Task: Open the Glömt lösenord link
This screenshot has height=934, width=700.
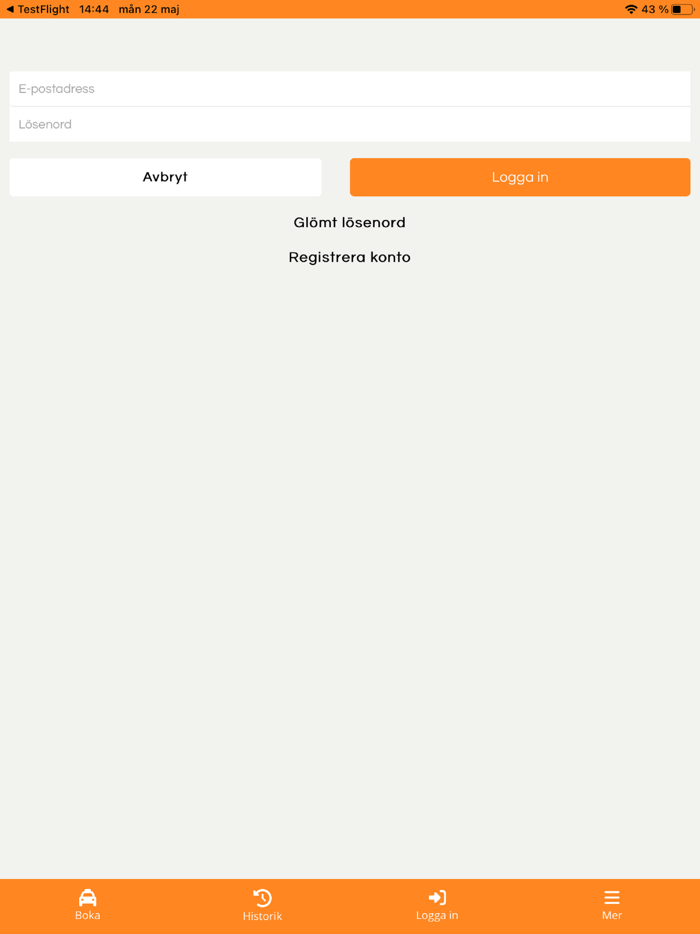Action: click(350, 223)
